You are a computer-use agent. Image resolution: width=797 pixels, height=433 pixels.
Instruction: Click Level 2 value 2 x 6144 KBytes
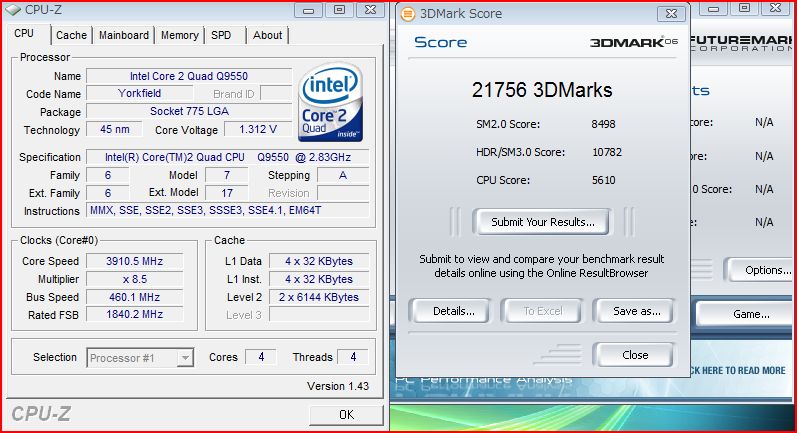pyautogui.click(x=319, y=297)
